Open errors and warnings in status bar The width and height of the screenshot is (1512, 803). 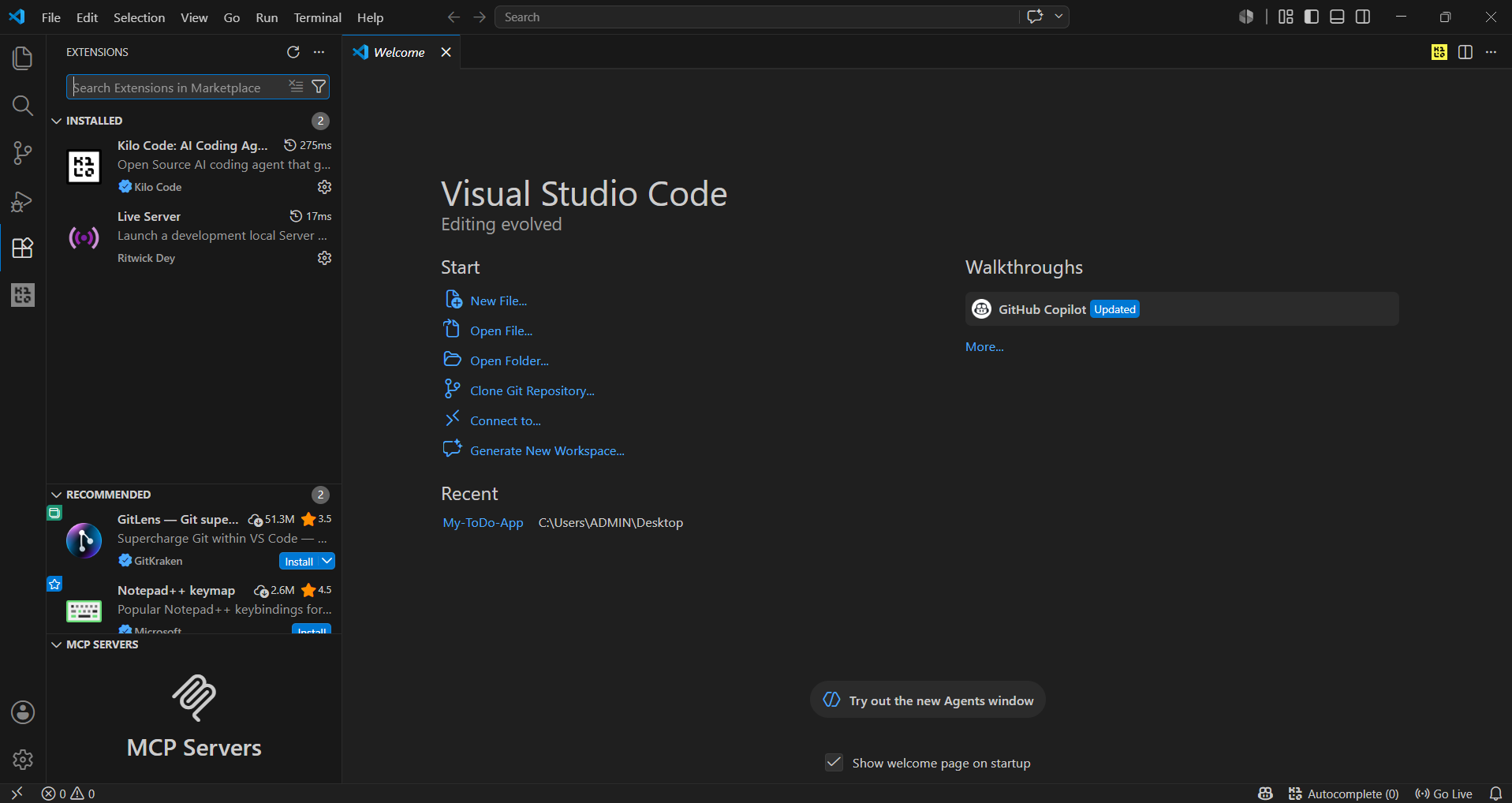[68, 794]
